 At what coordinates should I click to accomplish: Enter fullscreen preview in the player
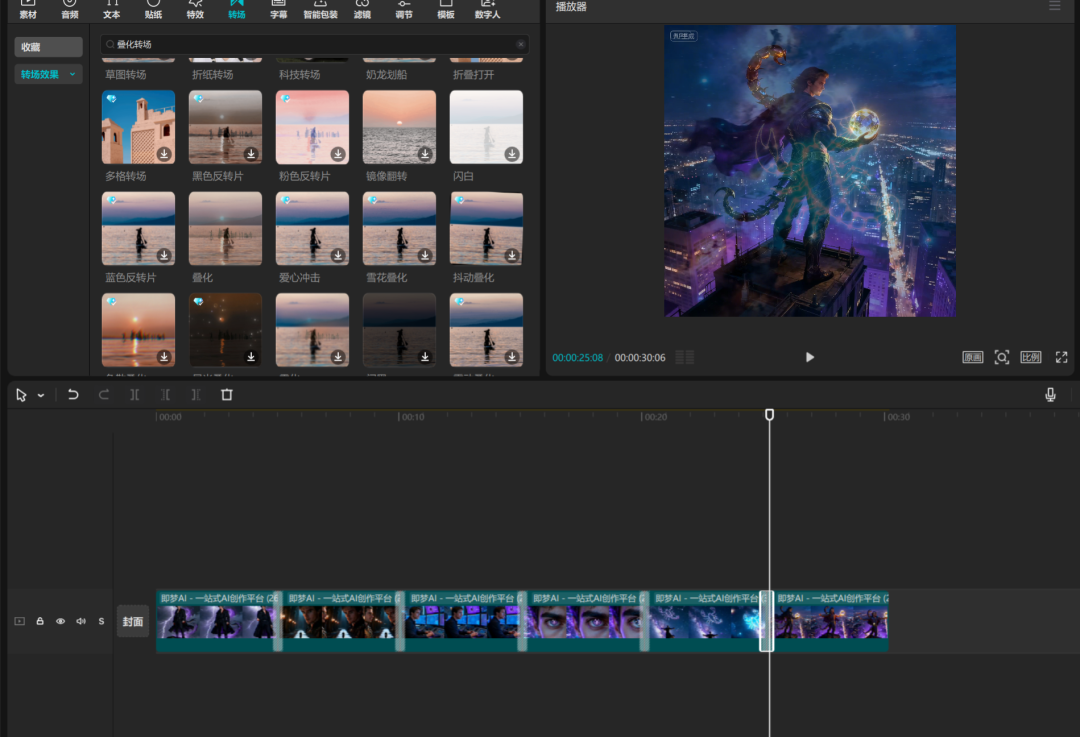[x=1061, y=357]
